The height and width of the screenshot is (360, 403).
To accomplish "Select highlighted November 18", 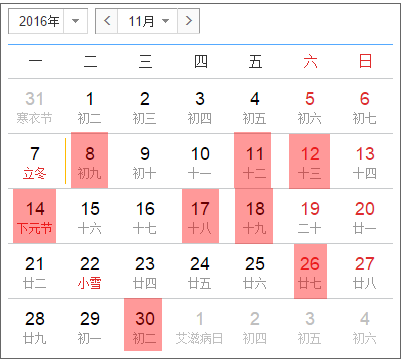I will [x=254, y=216].
